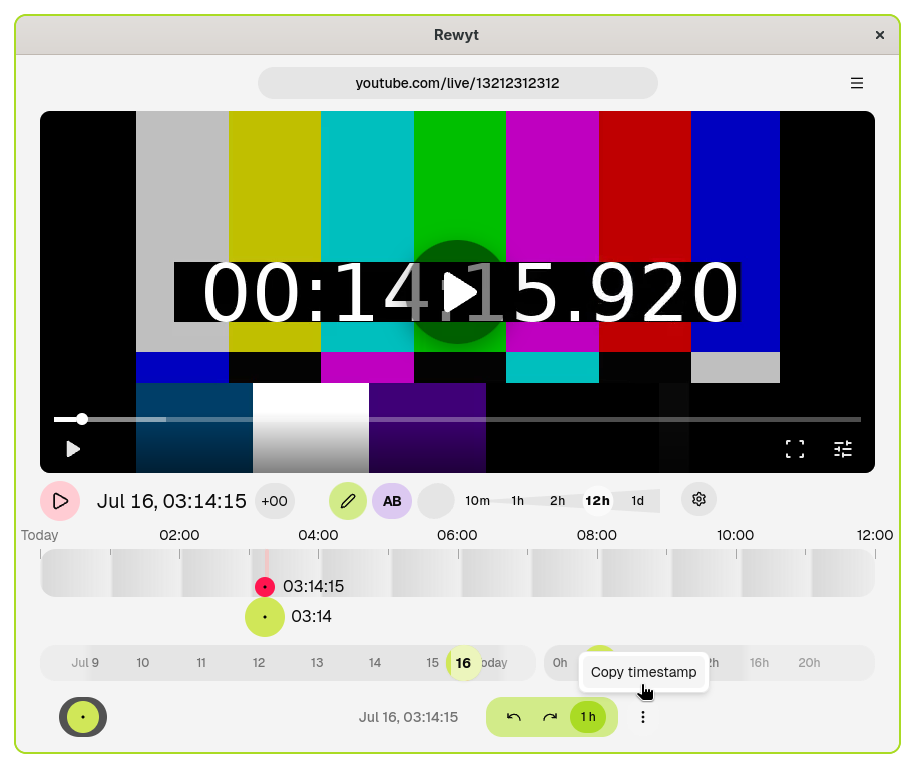
Task: Click the undo arrow icon
Action: pyautogui.click(x=513, y=717)
